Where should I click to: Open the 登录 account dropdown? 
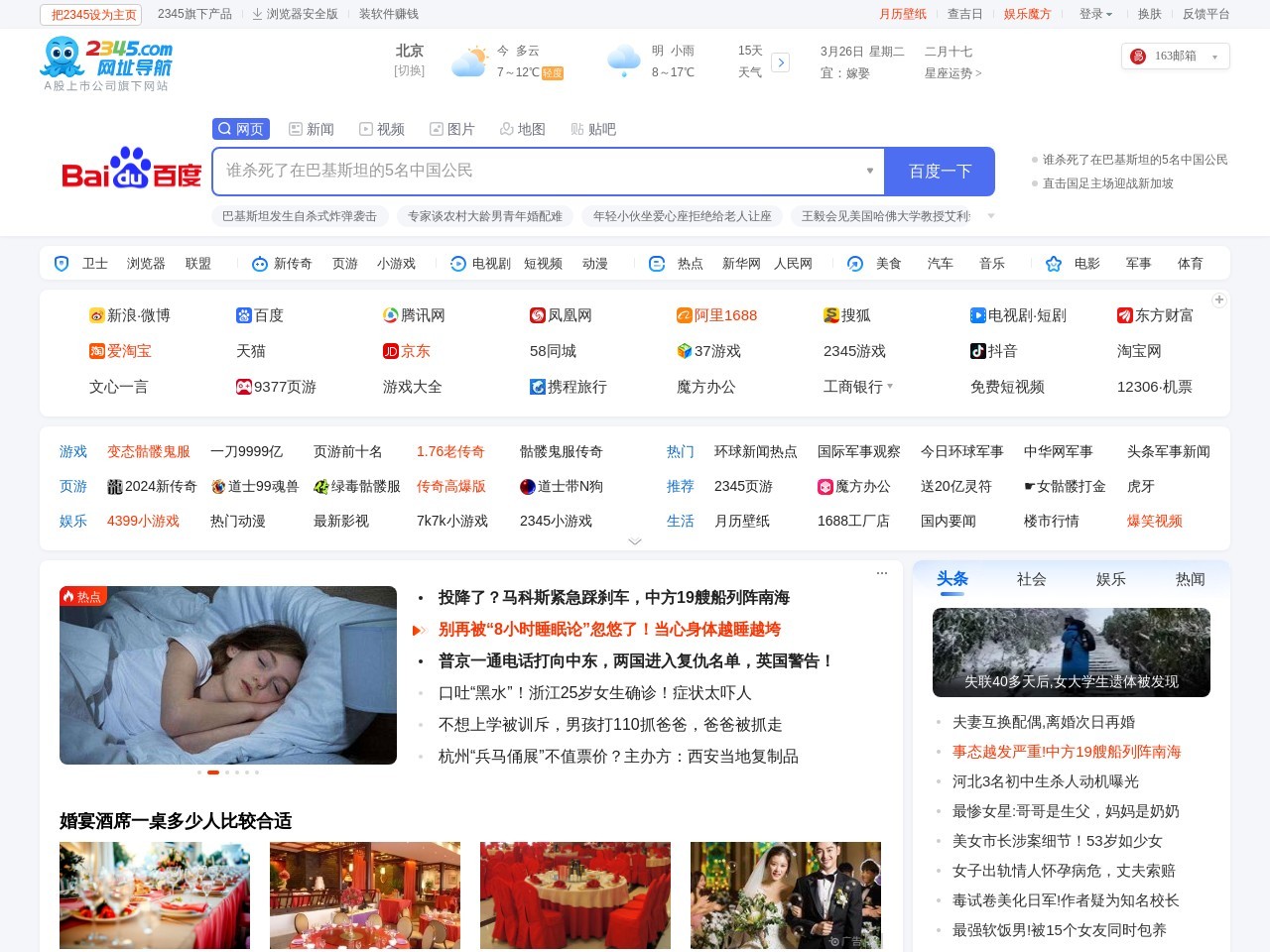click(x=1095, y=15)
